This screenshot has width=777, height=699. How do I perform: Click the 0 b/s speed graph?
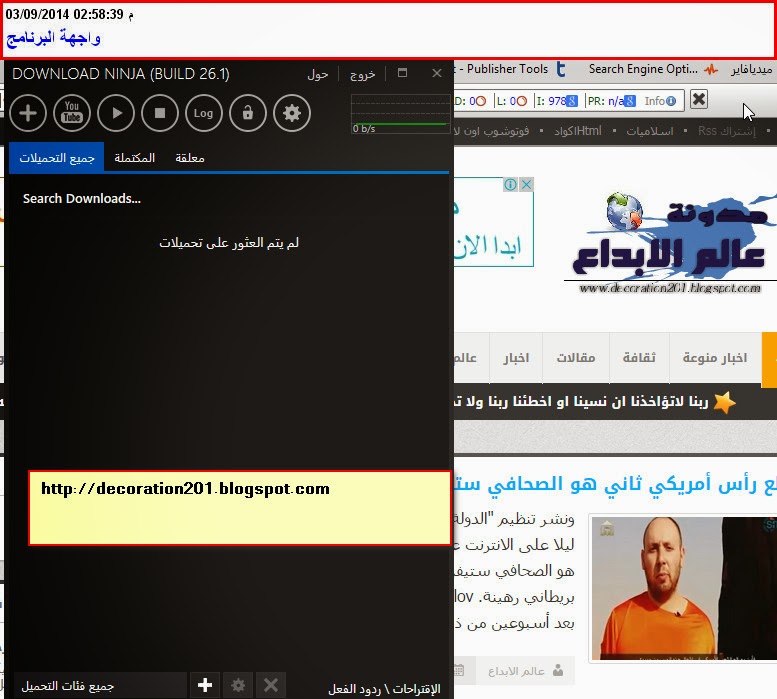tap(400, 114)
